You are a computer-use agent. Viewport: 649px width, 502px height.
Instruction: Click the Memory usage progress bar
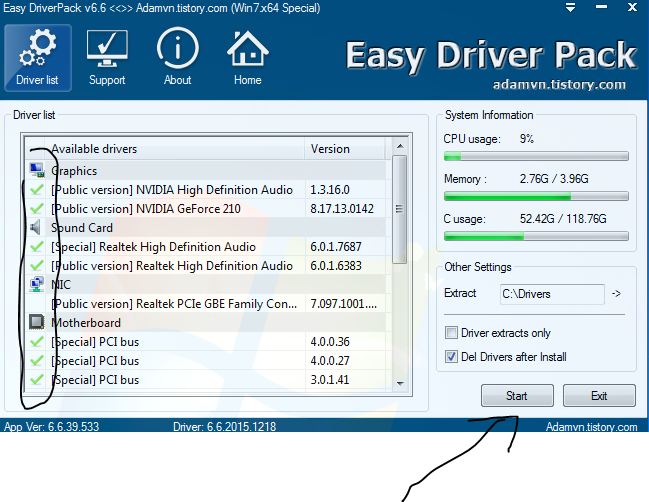click(536, 196)
